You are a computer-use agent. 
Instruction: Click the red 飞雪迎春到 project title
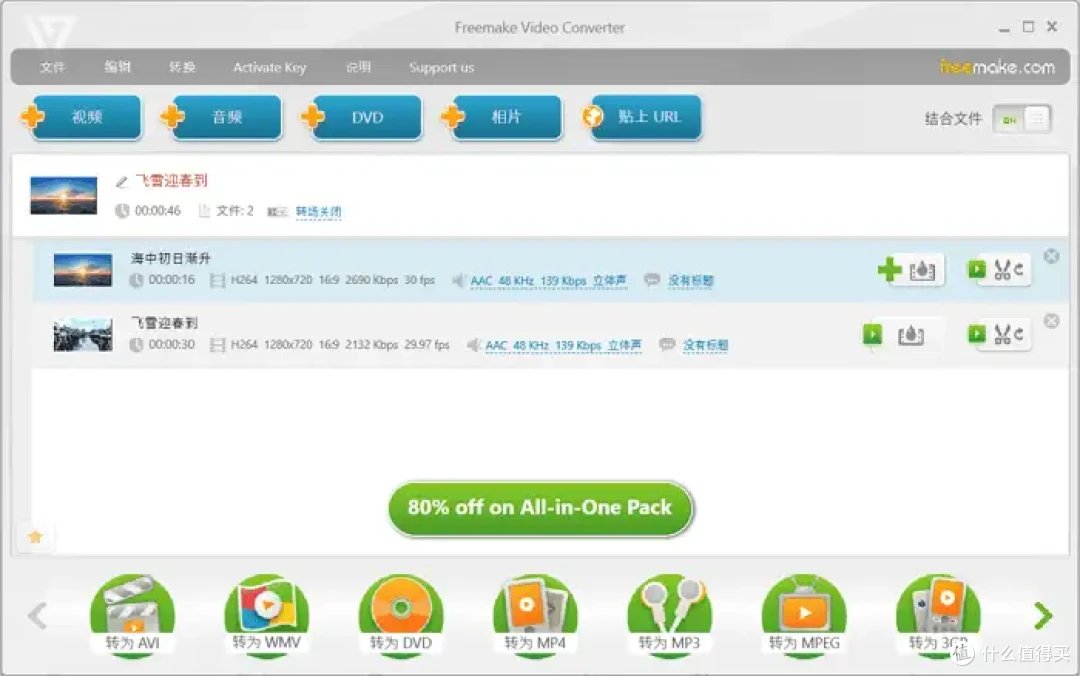pyautogui.click(x=172, y=181)
